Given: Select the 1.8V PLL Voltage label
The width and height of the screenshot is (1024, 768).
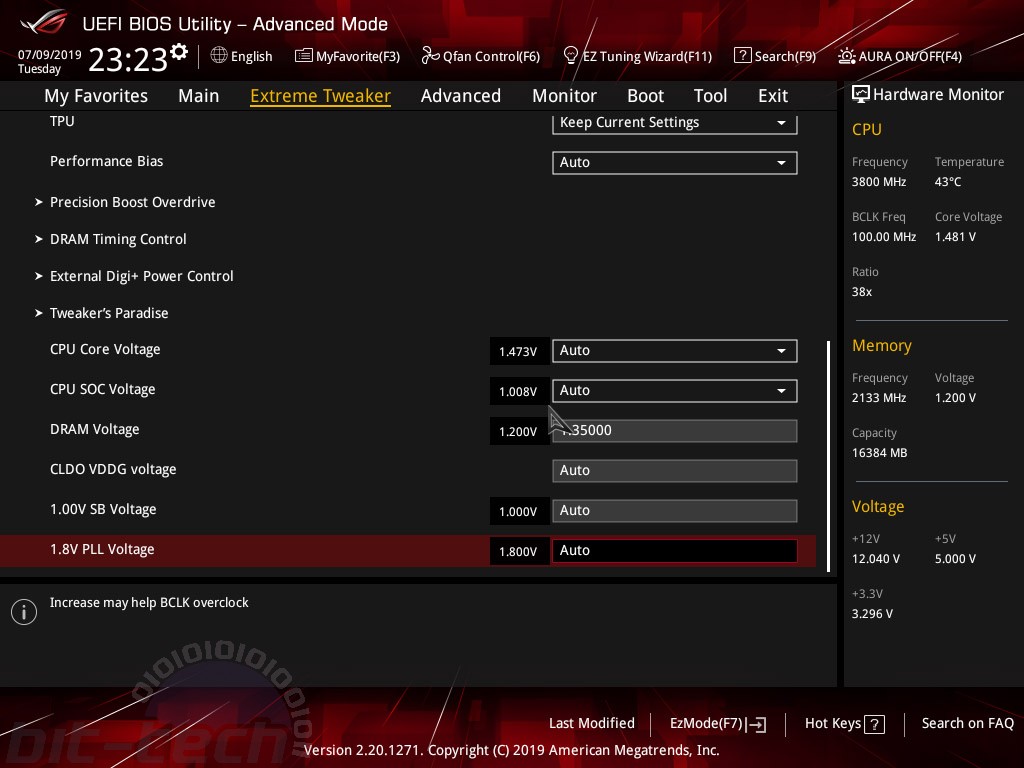Looking at the screenshot, I should [x=102, y=549].
